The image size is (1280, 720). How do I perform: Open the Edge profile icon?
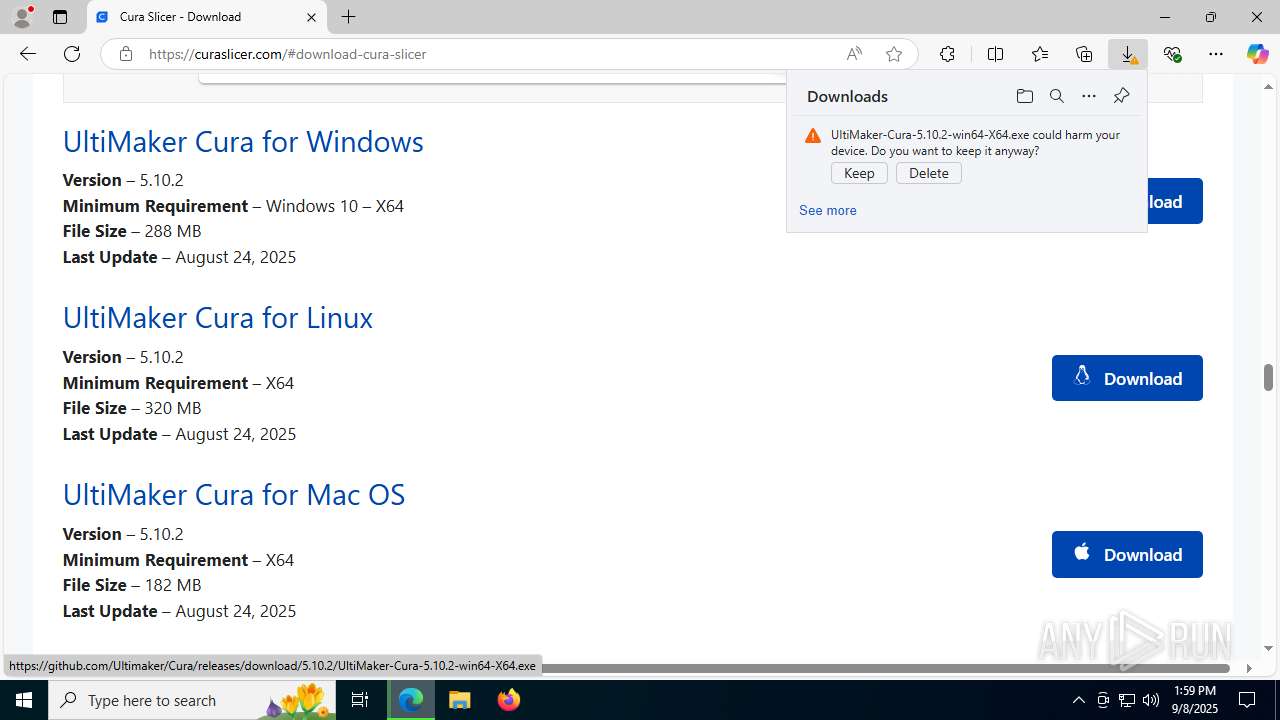22,17
